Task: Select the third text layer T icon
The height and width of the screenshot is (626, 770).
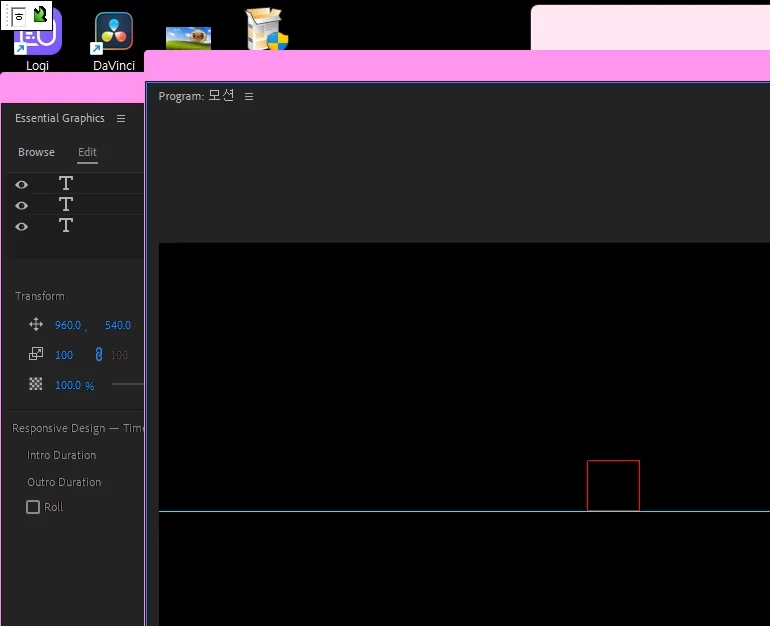Action: (66, 225)
